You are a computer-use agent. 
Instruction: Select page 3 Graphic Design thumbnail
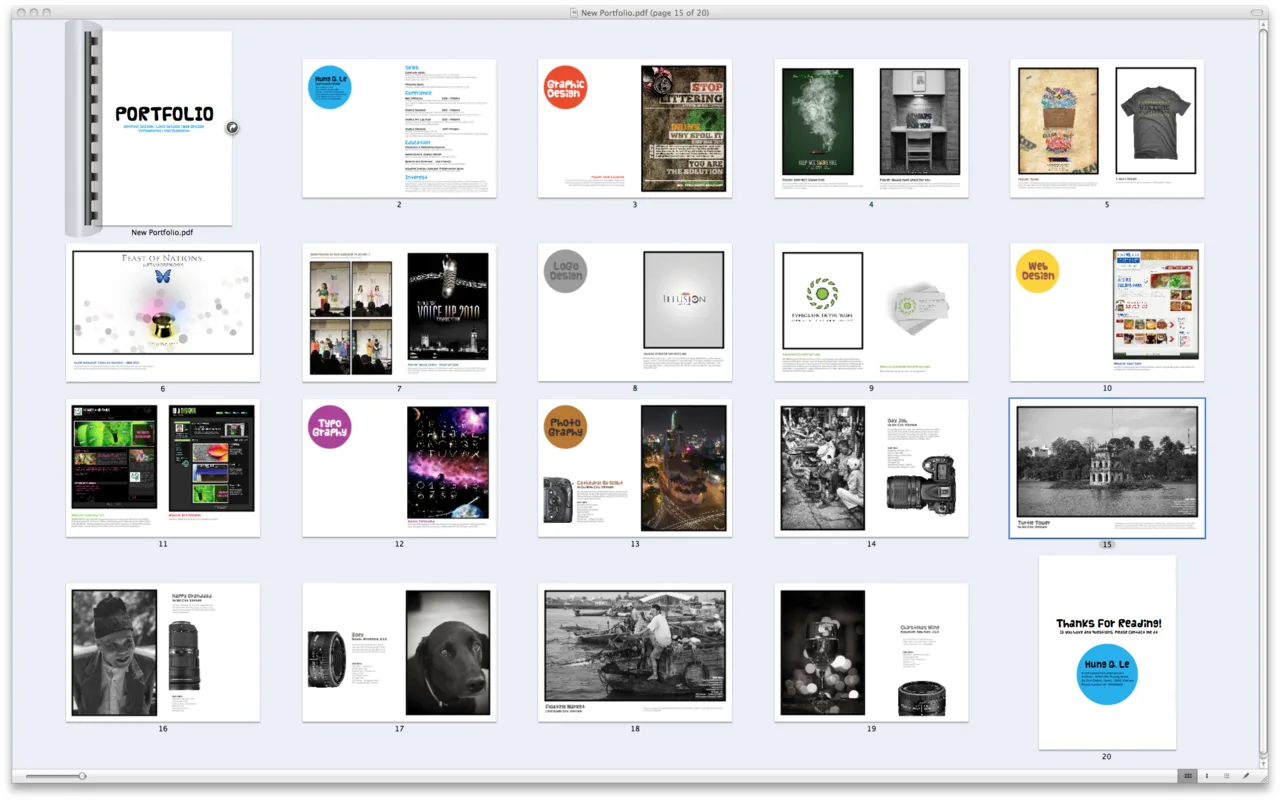click(635, 128)
